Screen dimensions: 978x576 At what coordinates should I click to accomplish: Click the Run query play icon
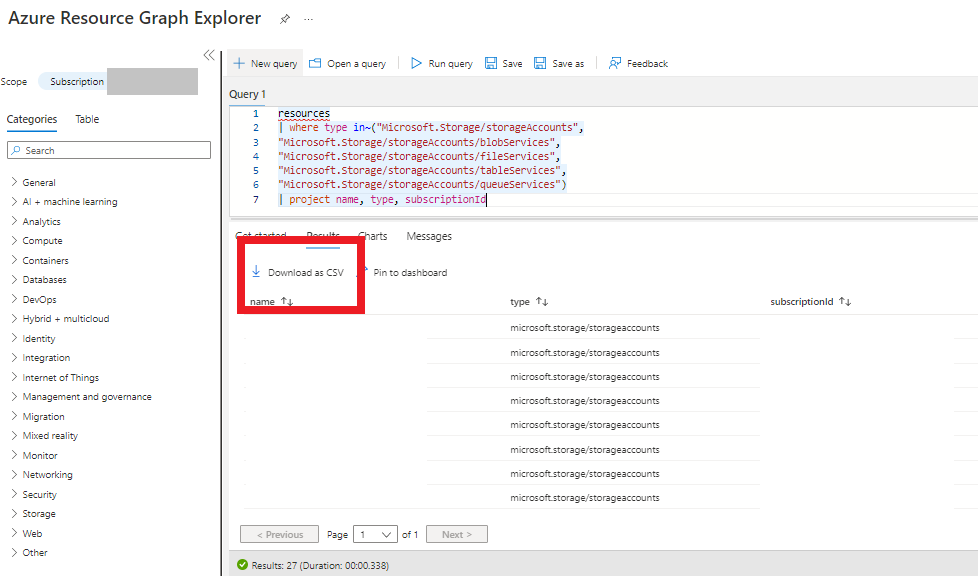point(416,63)
